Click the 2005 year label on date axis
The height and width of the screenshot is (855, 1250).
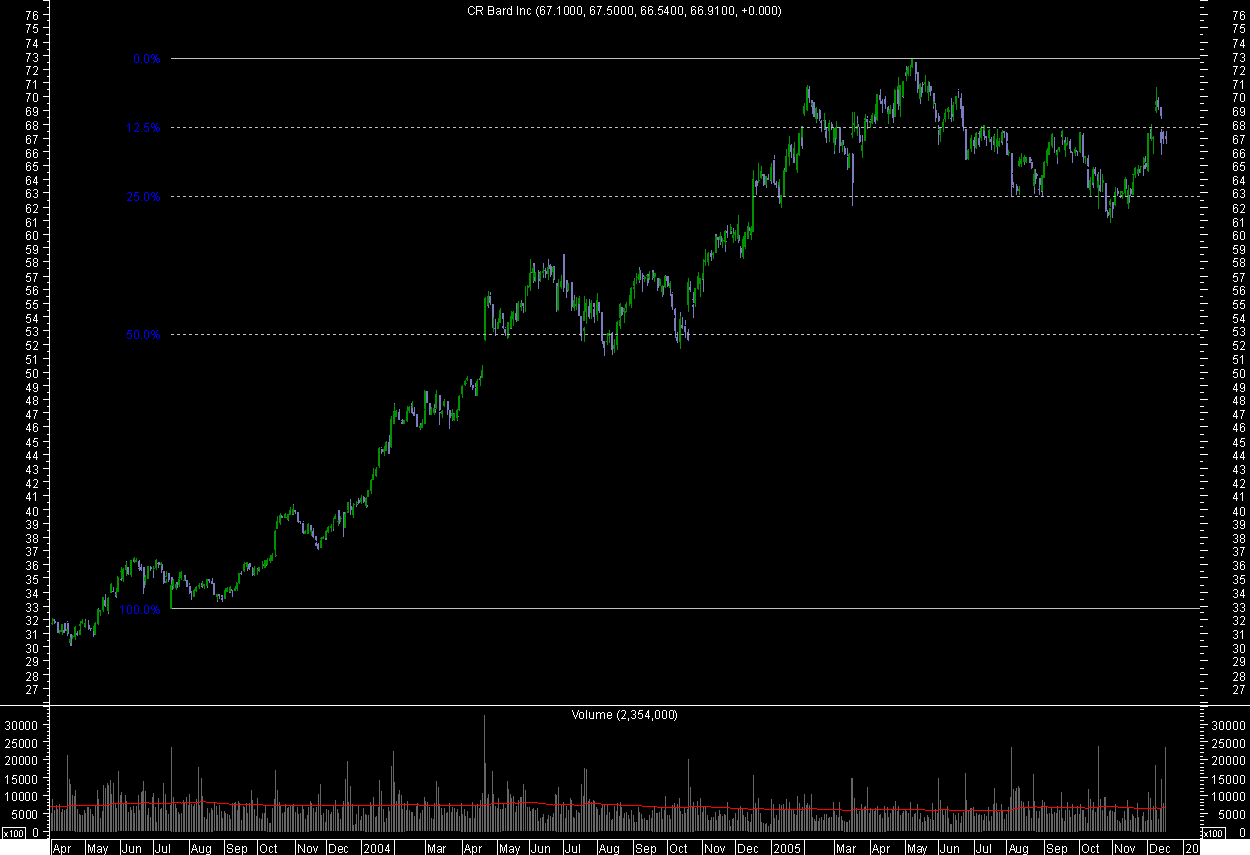pos(788,848)
